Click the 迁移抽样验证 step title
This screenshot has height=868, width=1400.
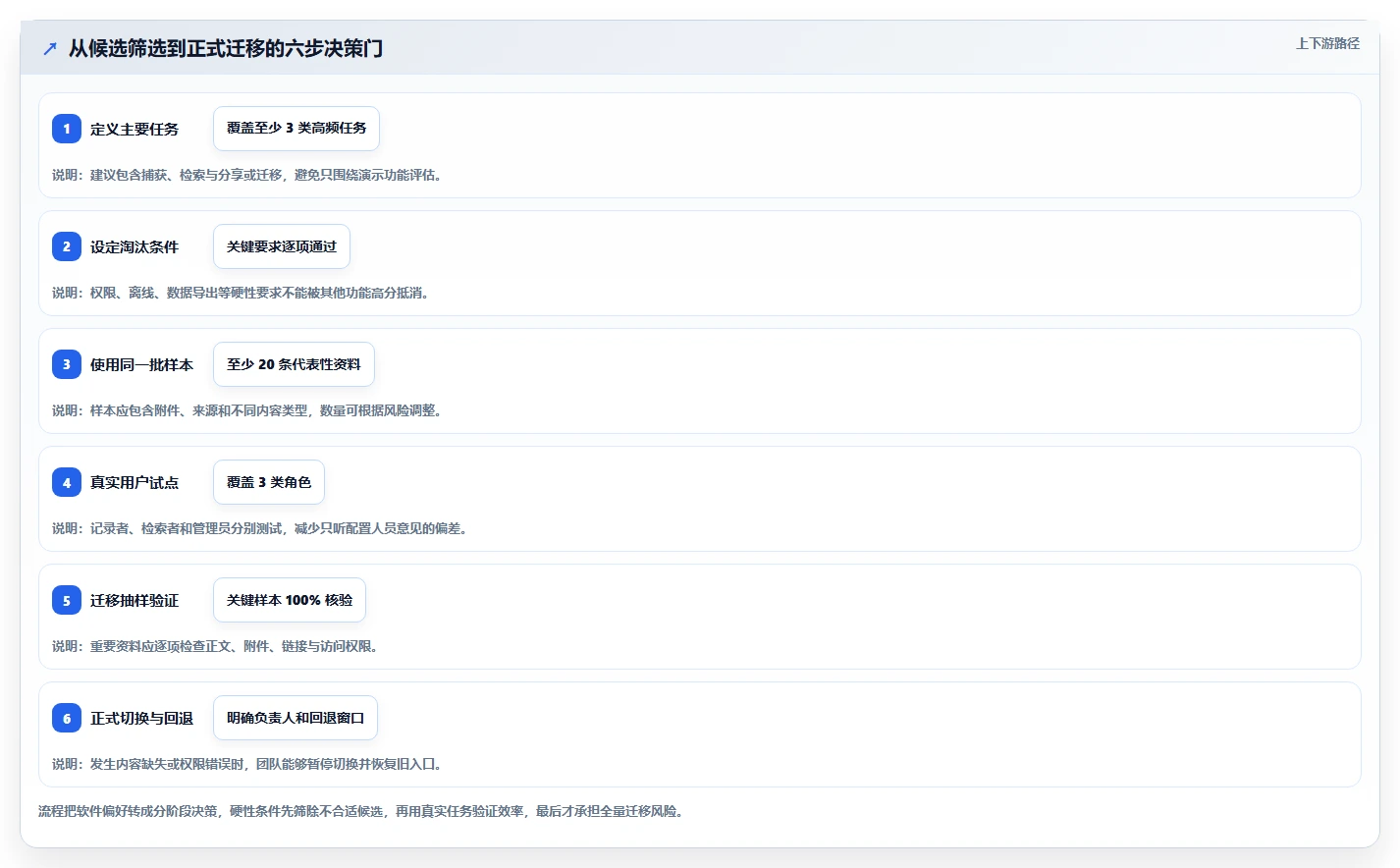[x=135, y=600]
